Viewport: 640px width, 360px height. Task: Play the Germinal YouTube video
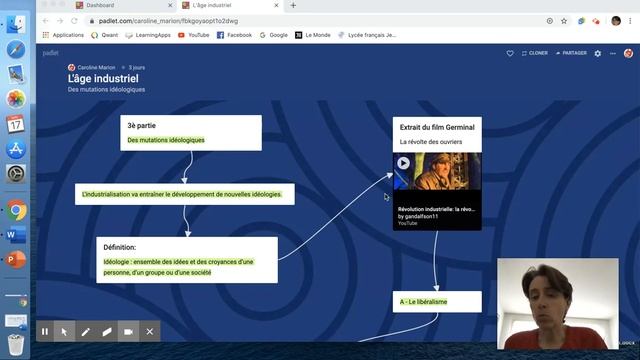coord(403,163)
